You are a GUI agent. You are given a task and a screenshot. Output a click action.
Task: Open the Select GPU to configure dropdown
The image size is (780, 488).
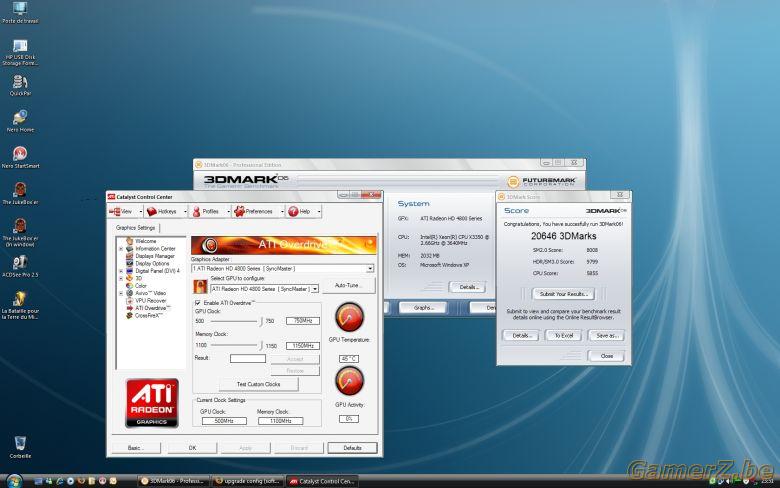[x=315, y=289]
